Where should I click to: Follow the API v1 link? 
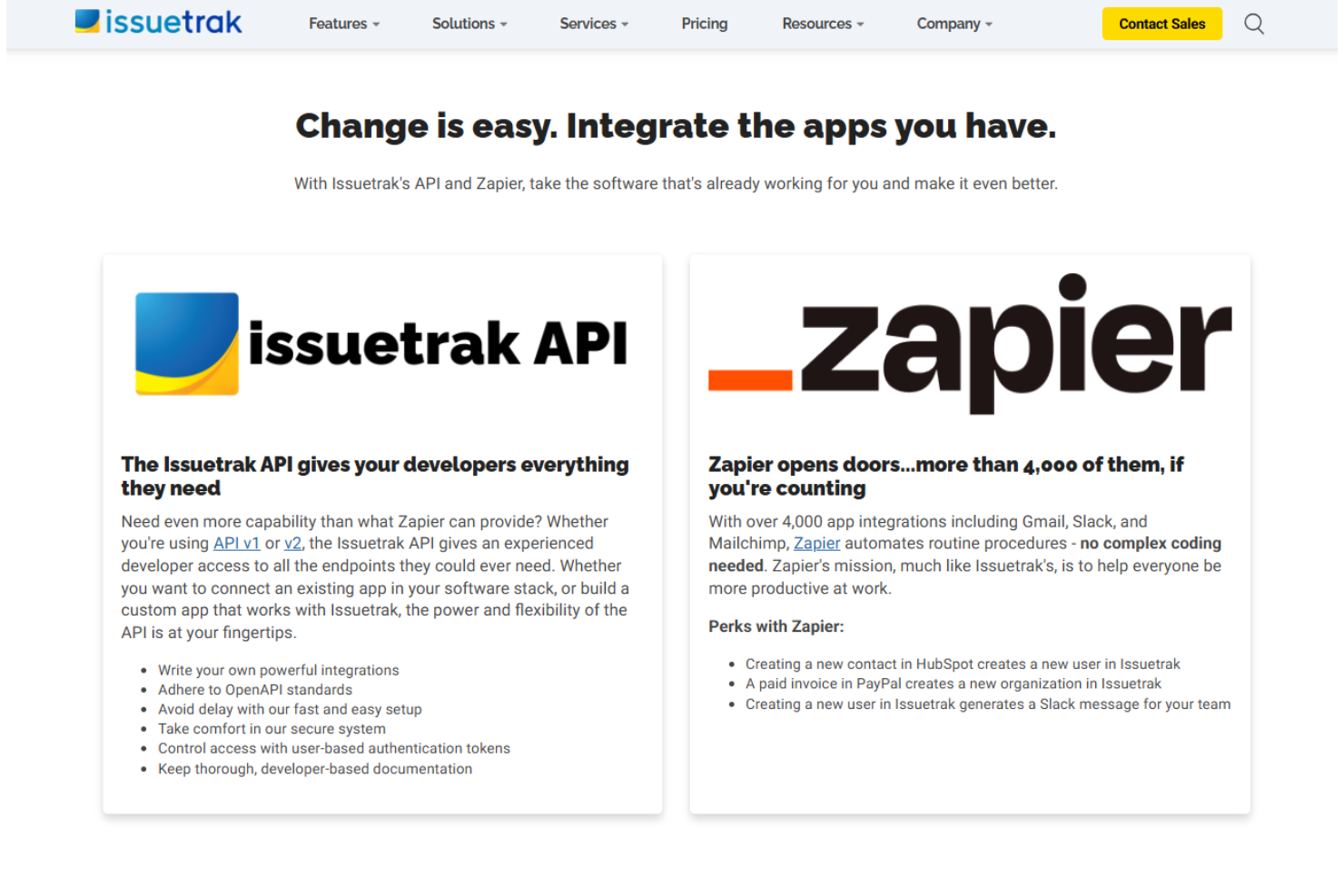[x=236, y=543]
